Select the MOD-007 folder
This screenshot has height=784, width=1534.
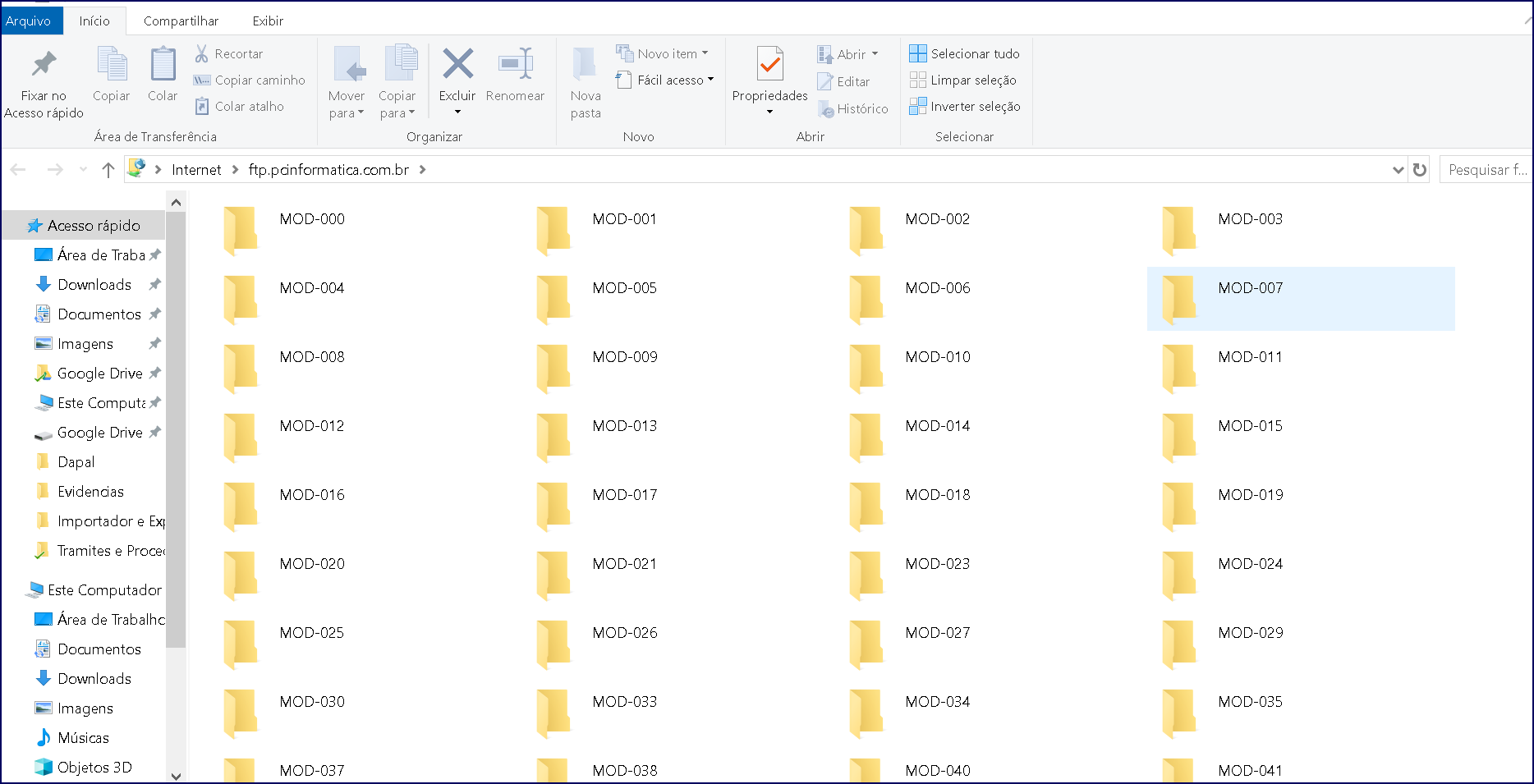pos(1301,299)
